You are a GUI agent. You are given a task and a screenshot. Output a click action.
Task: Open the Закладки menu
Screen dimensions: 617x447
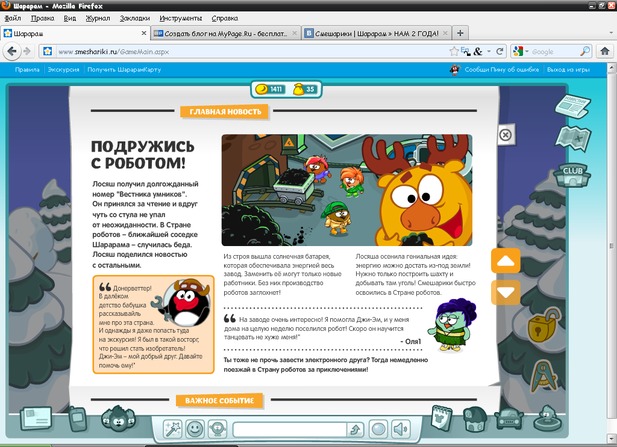coord(135,18)
